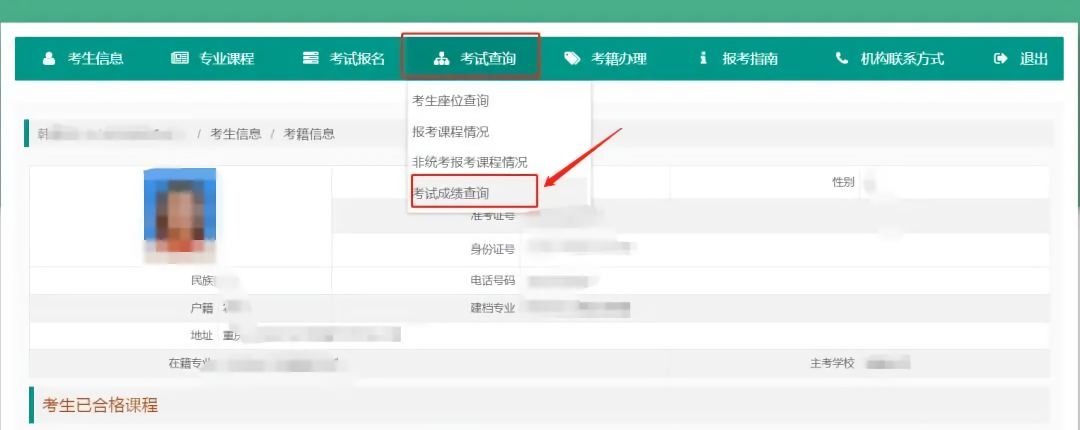Viewport: 1080px width, 430px height.
Task: Click the 主考学校 label
Action: 832,362
